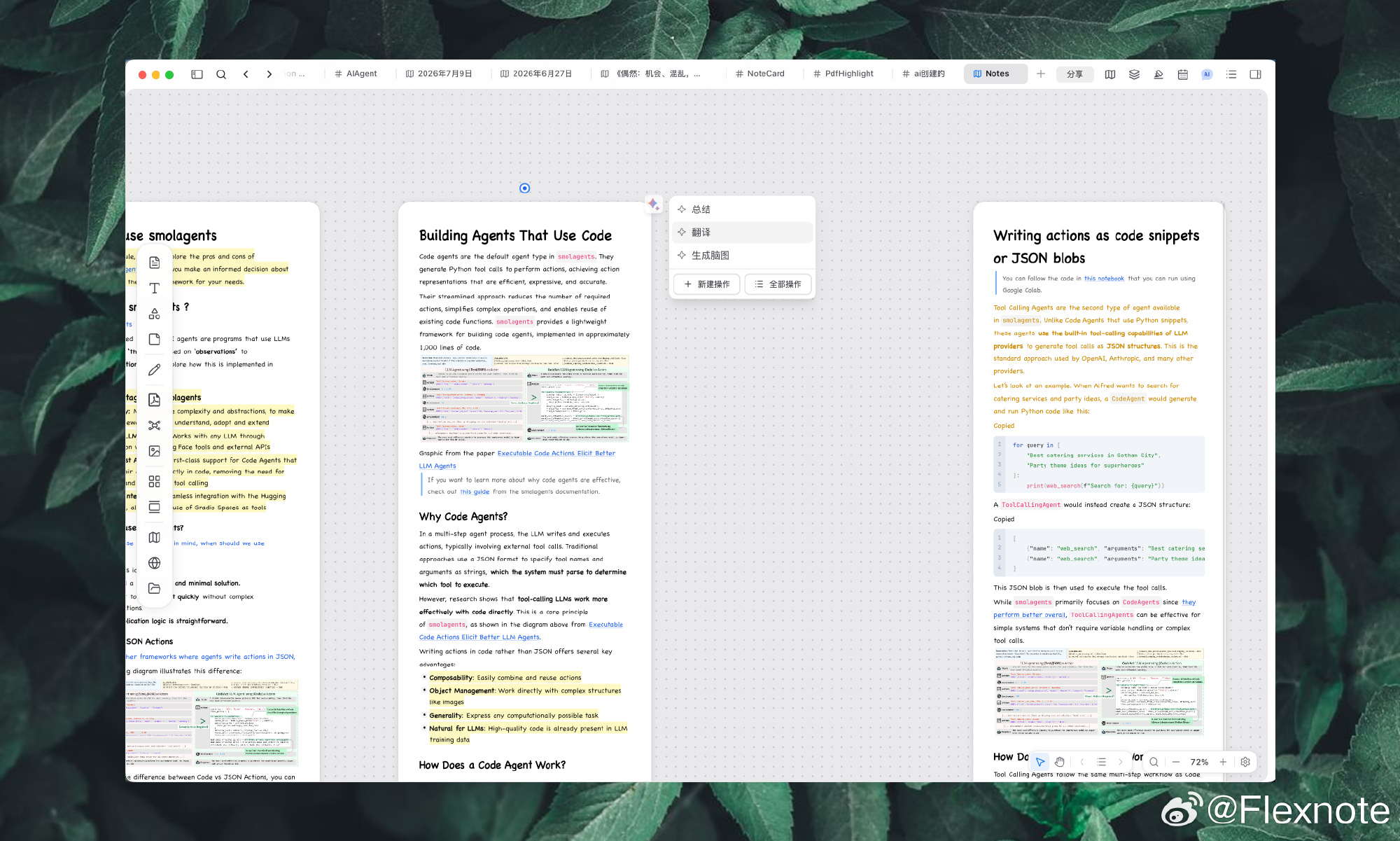Click the 'Building Agents That Use Code' heading
1400x841 pixels.
[x=515, y=236]
